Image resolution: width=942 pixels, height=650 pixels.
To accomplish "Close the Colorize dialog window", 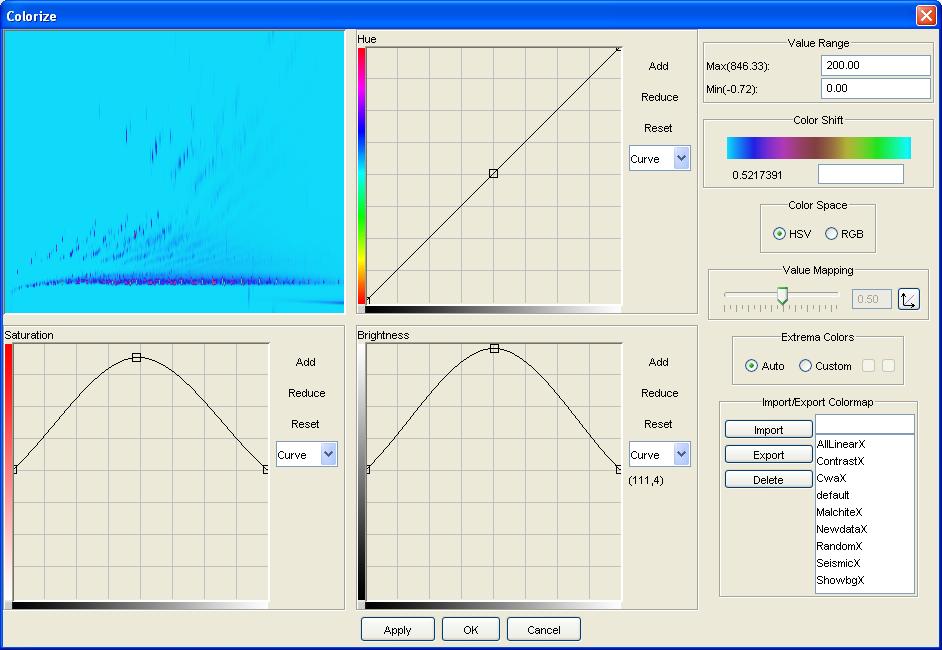I will tap(925, 16).
